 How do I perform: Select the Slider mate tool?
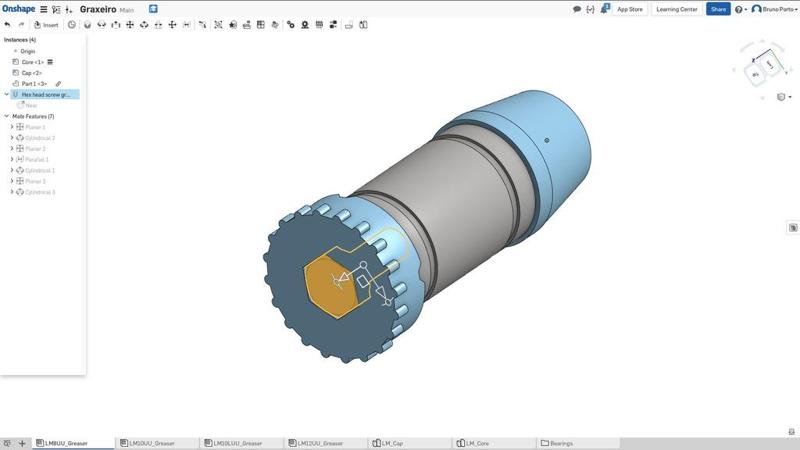[x=116, y=24]
